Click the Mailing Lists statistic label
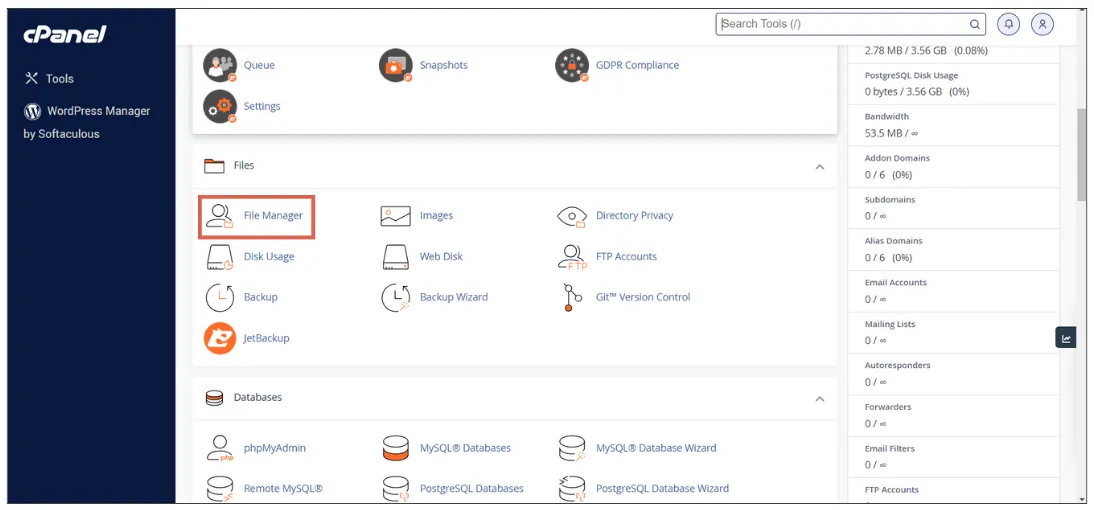Image resolution: width=1094 pixels, height=510 pixels. (x=890, y=324)
